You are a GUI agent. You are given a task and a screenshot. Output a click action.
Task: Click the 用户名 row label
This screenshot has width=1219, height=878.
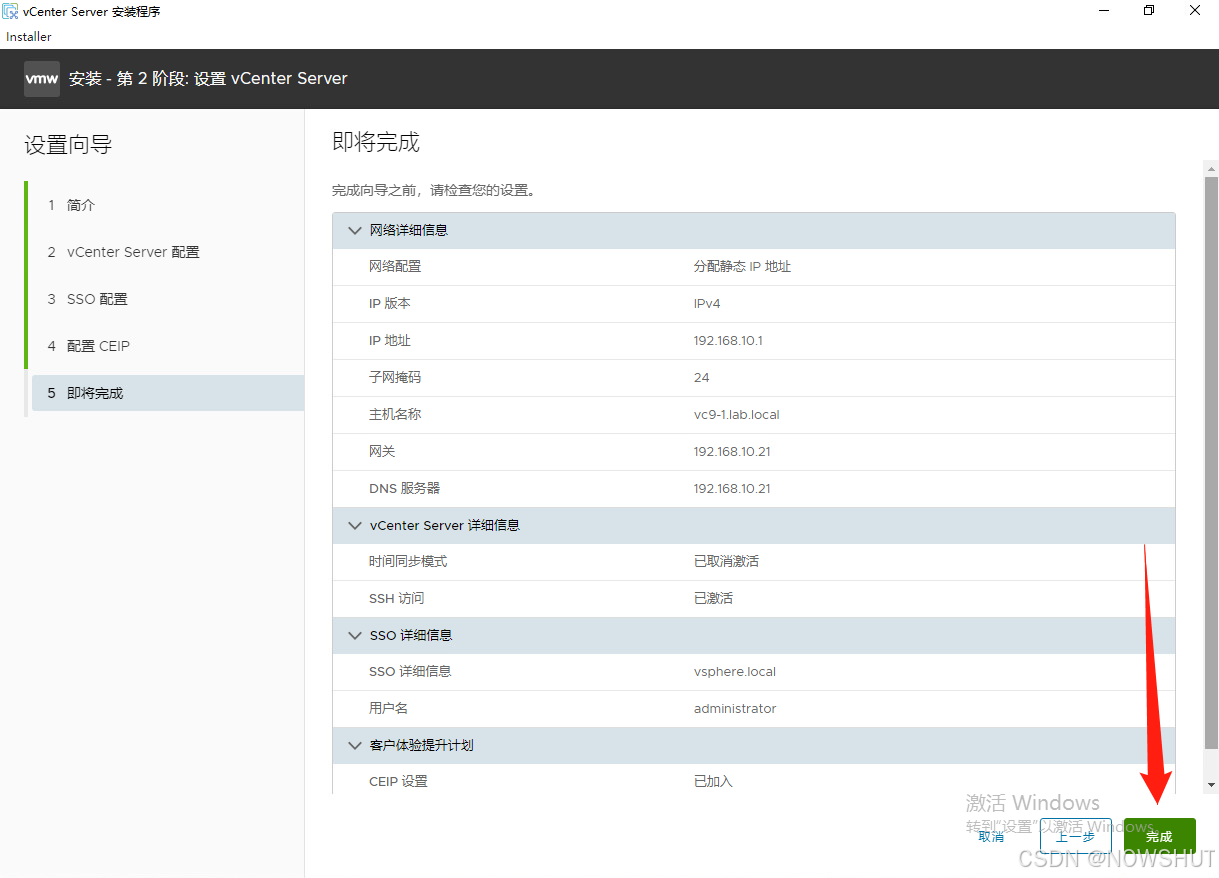(x=388, y=709)
